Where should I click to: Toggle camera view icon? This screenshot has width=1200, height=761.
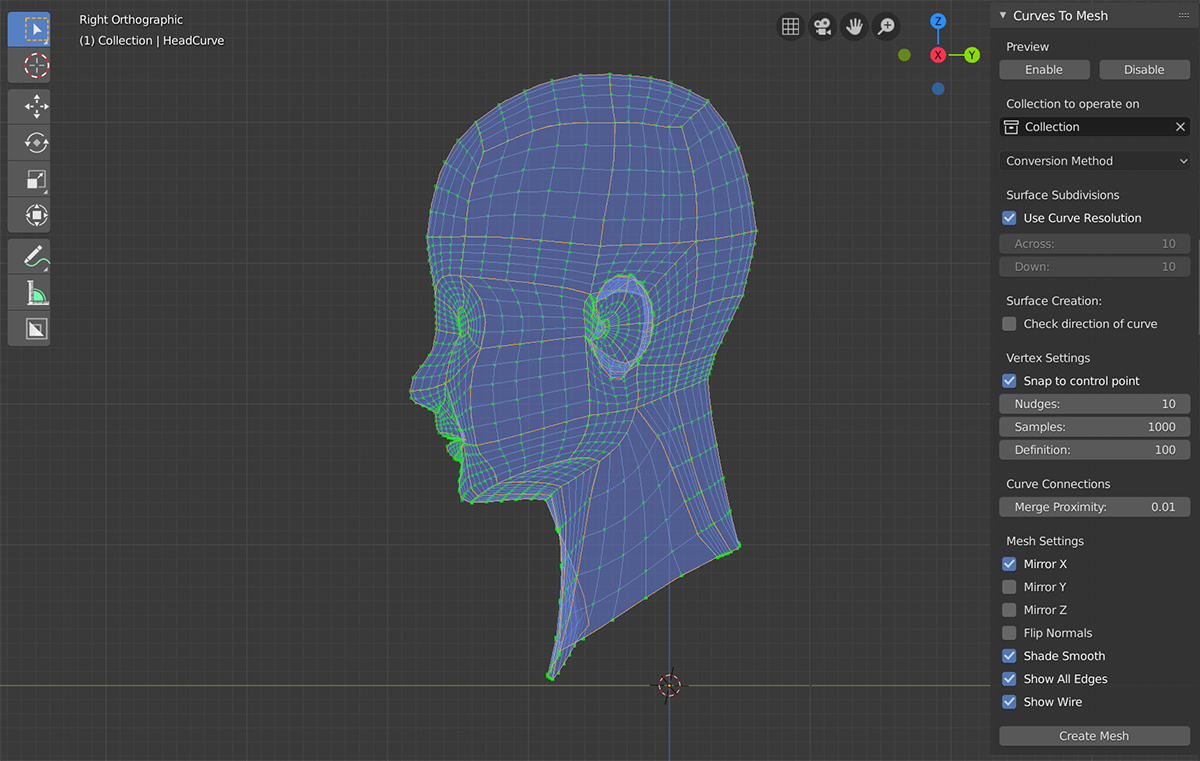[x=822, y=27]
